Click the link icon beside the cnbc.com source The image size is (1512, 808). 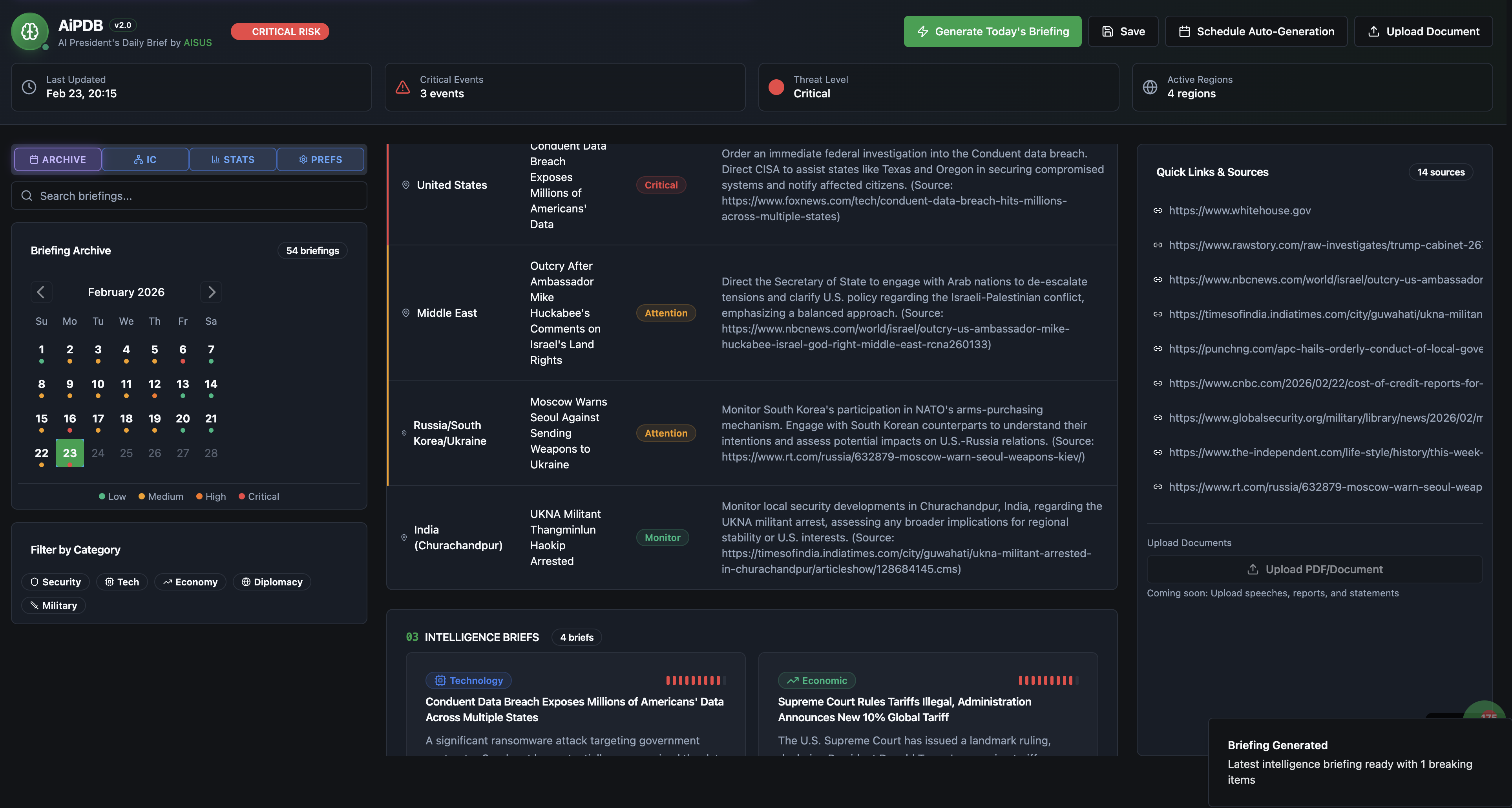pos(1158,384)
